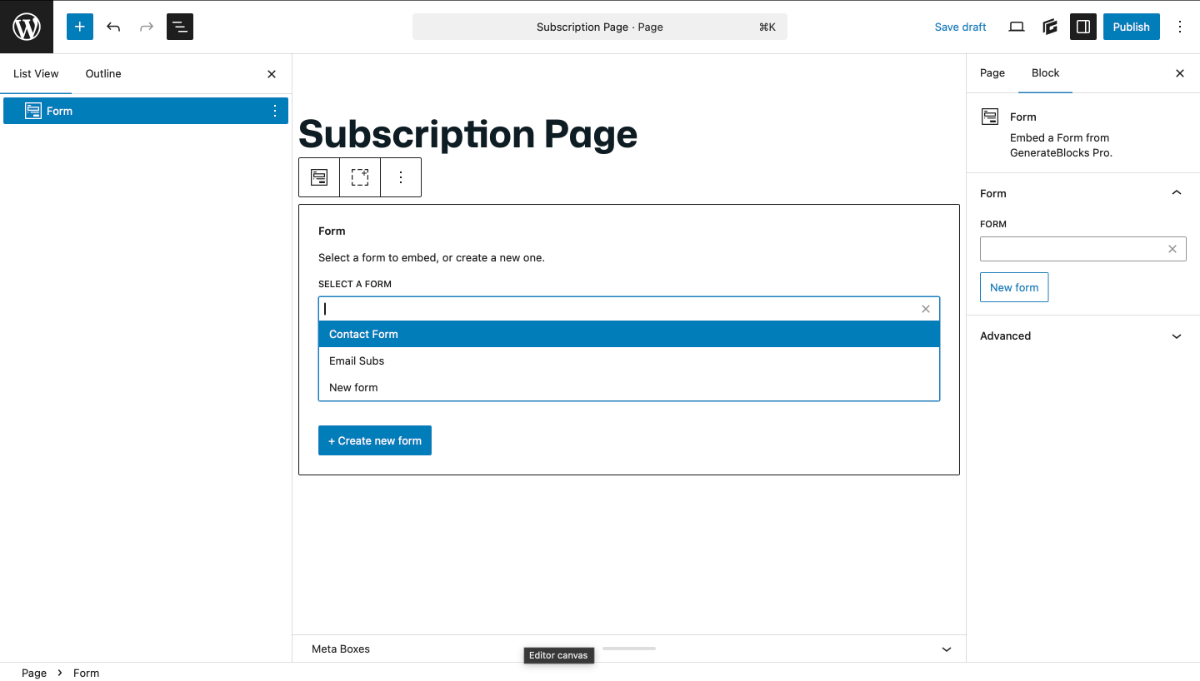The height and width of the screenshot is (681, 1200).
Task: Save the page as draft
Action: pyautogui.click(x=960, y=27)
